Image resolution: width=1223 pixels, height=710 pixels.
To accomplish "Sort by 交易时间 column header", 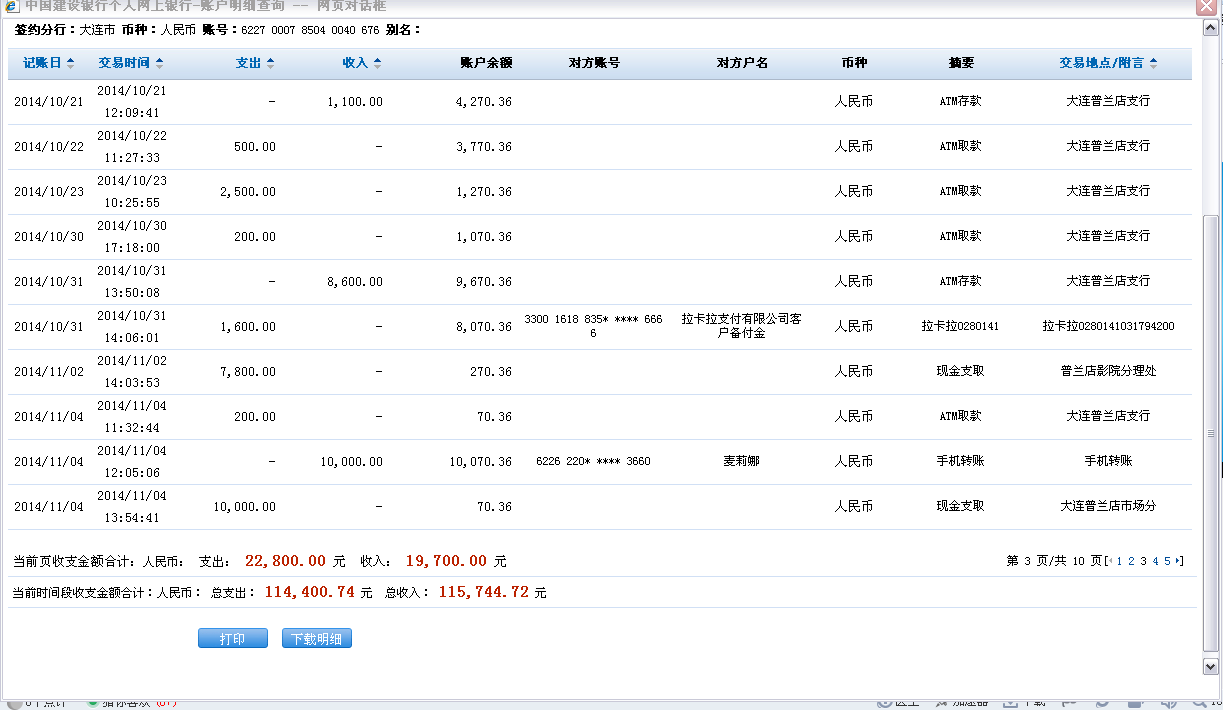I will click(124, 63).
